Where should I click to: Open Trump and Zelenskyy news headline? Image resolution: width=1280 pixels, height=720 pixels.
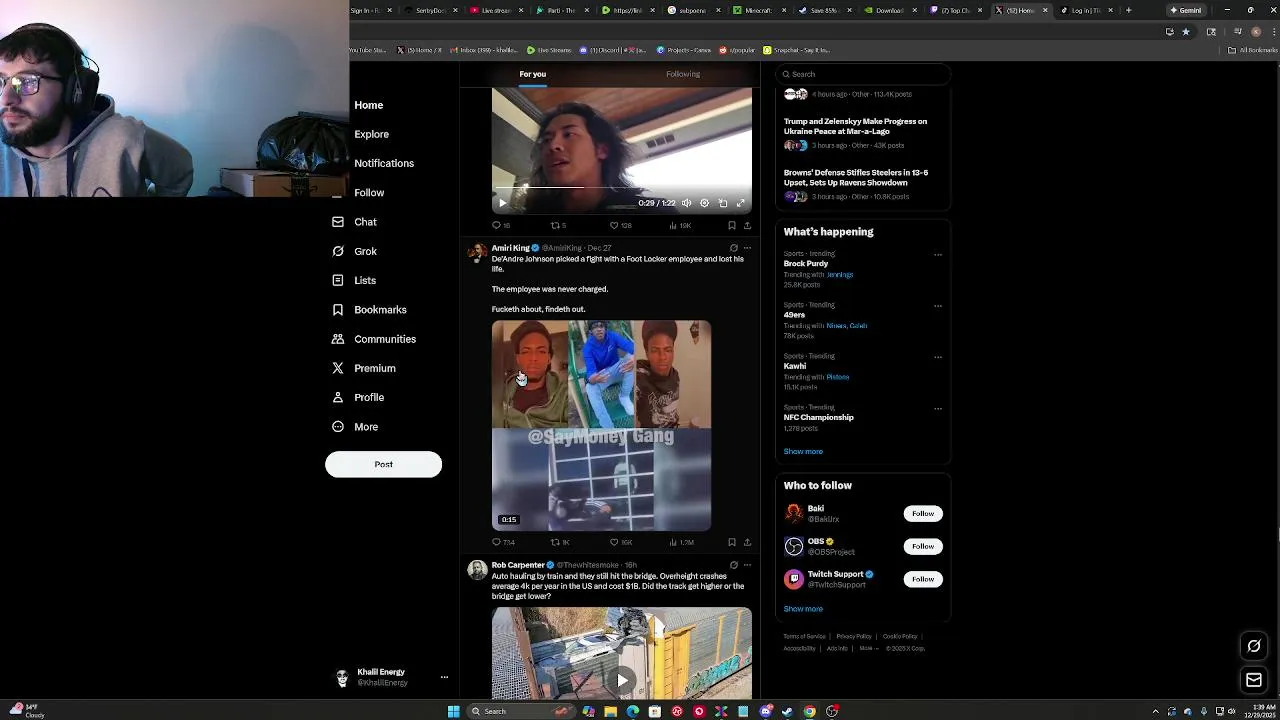[x=855, y=126]
